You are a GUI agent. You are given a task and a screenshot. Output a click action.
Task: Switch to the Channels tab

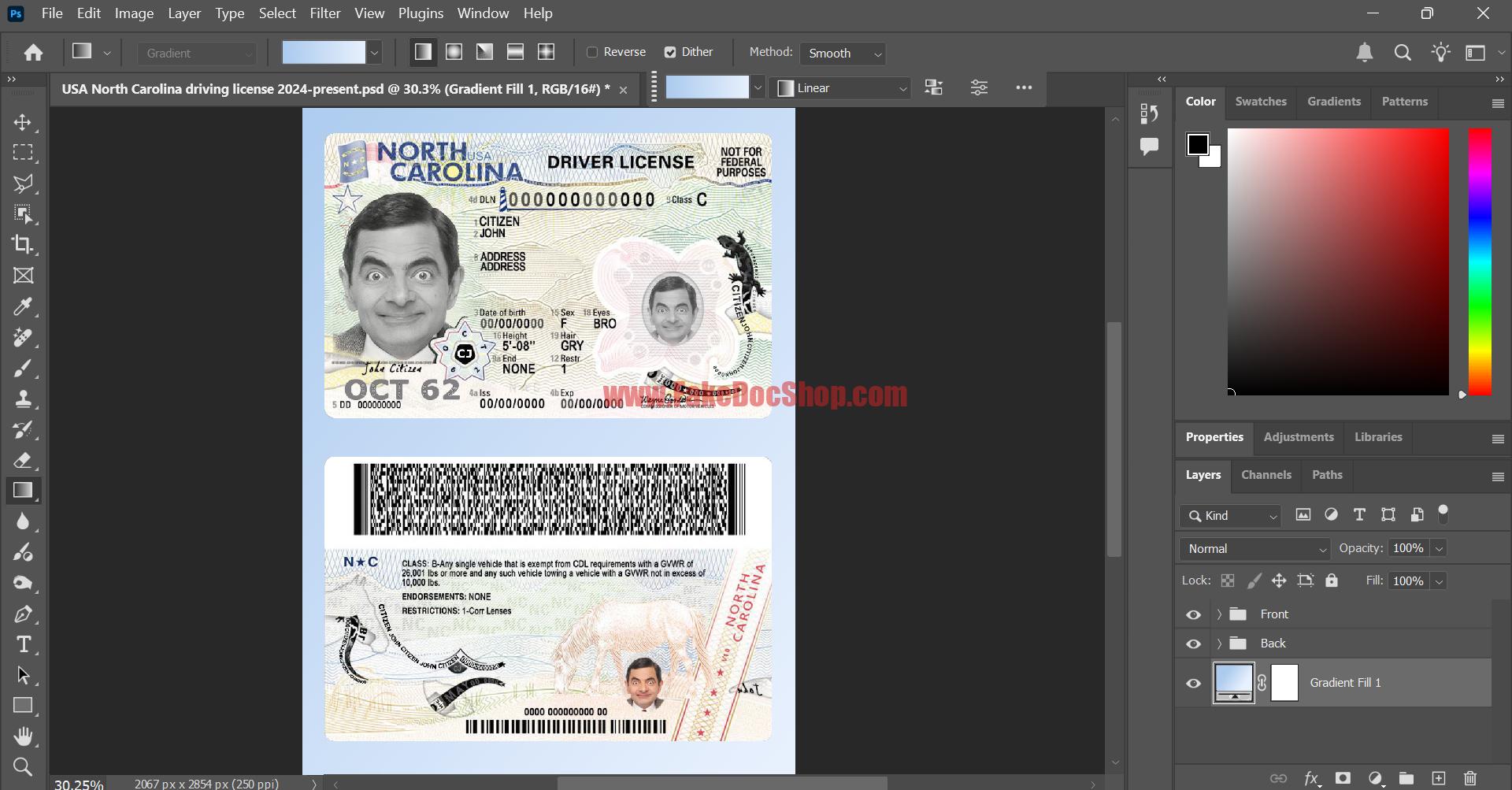[x=1266, y=475]
